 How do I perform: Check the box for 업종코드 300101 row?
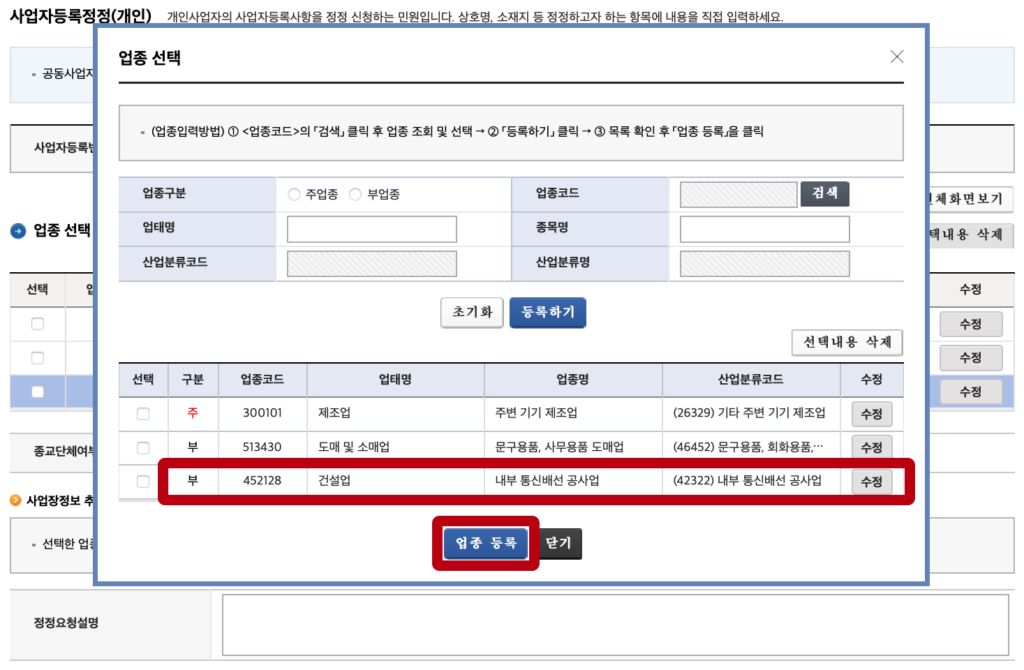[x=143, y=414]
